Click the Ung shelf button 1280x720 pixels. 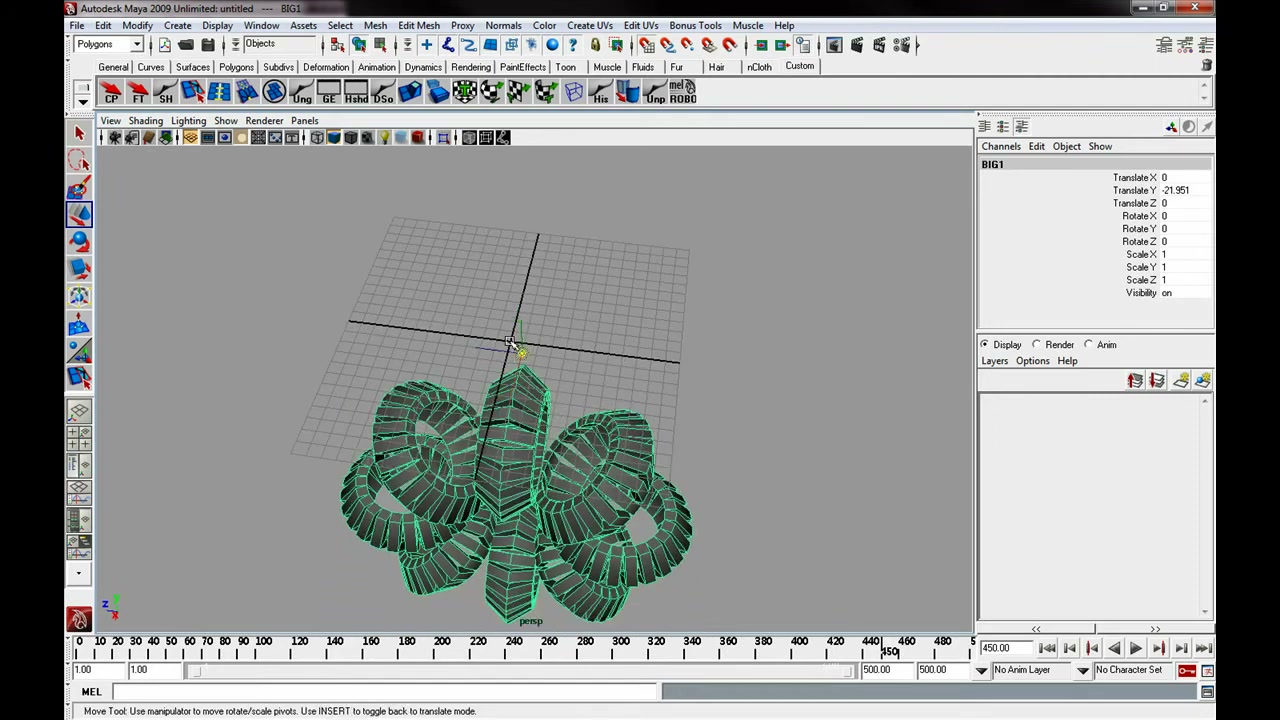tap(301, 92)
